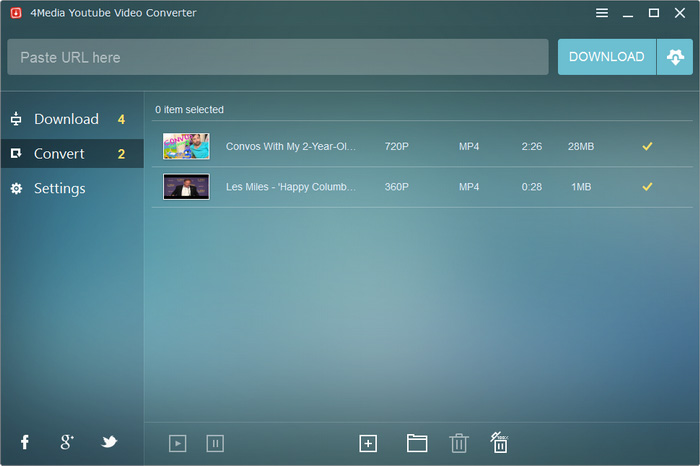Open the hamburger menu in the title bar
Image resolution: width=700 pixels, height=466 pixels.
(602, 13)
